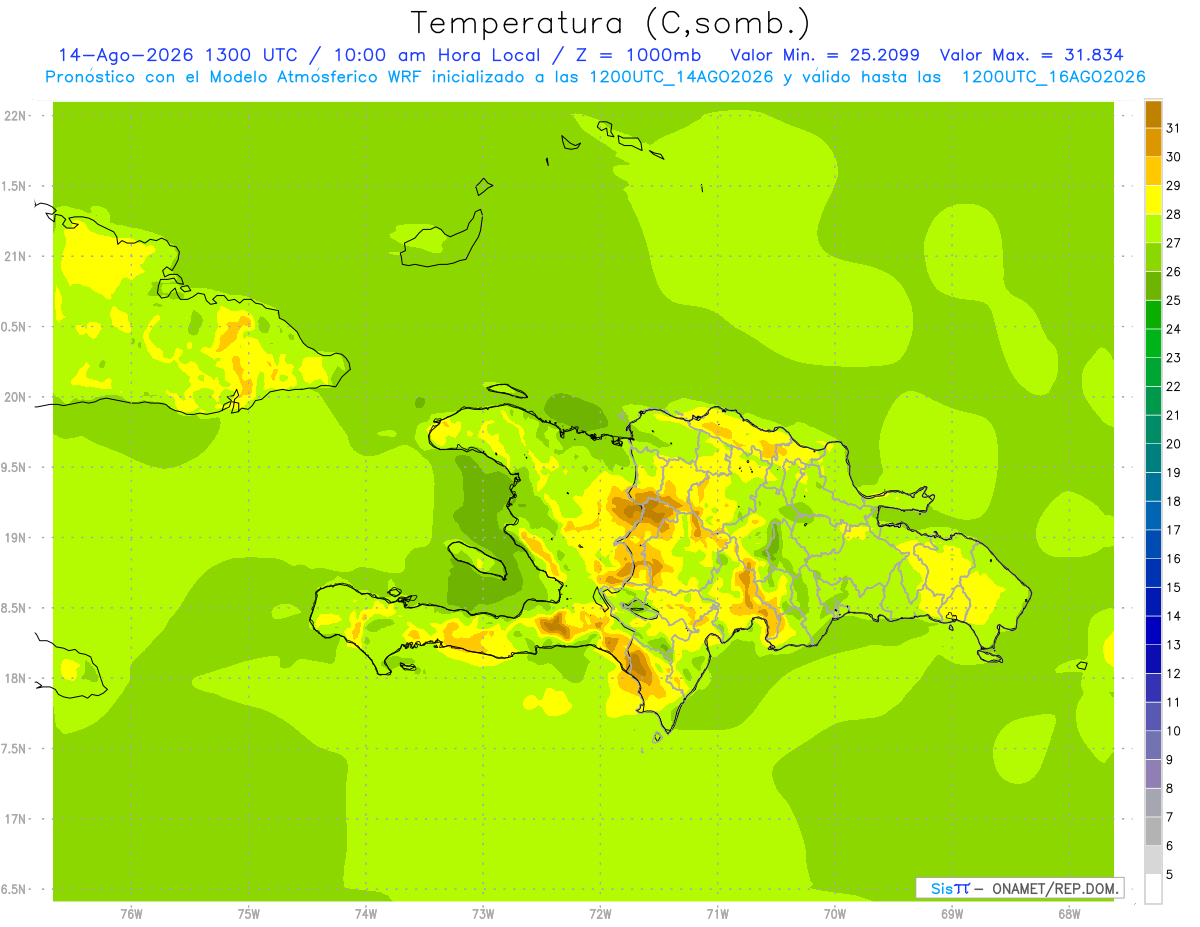This screenshot has height=927, width=1200.
Task: Click the '76W' longitude axis label
Action: click(x=131, y=915)
